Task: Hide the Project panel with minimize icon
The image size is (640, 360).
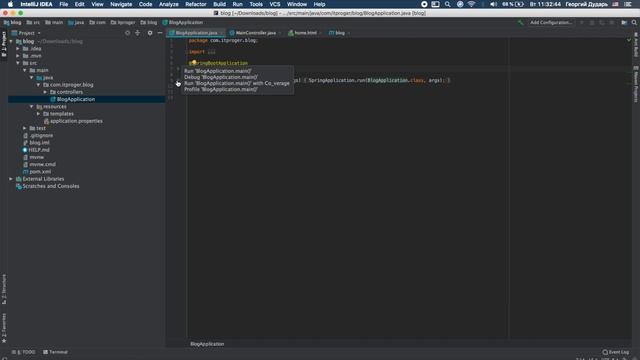Action: 160,33
